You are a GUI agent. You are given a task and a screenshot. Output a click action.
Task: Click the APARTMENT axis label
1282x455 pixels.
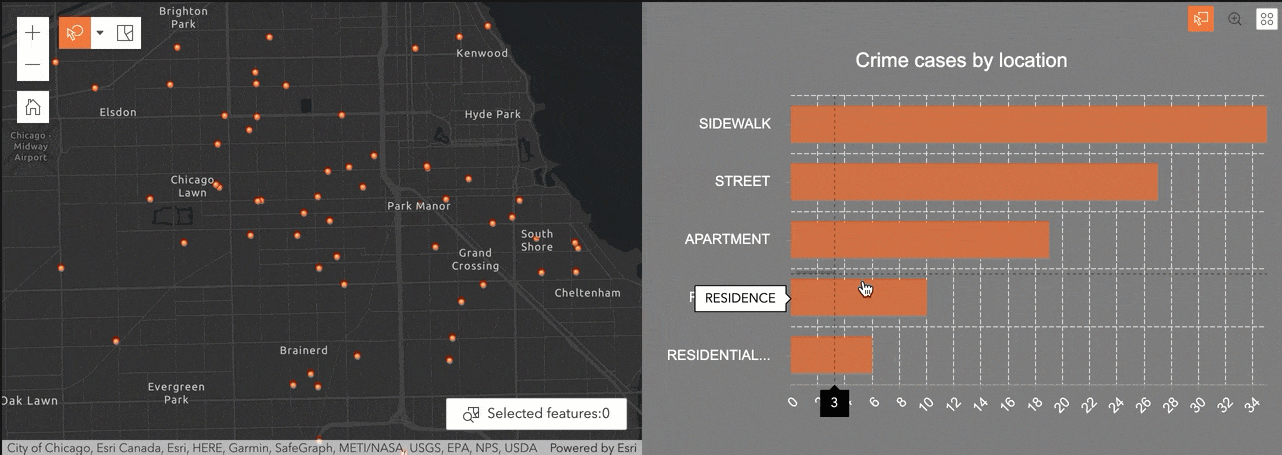pos(727,239)
